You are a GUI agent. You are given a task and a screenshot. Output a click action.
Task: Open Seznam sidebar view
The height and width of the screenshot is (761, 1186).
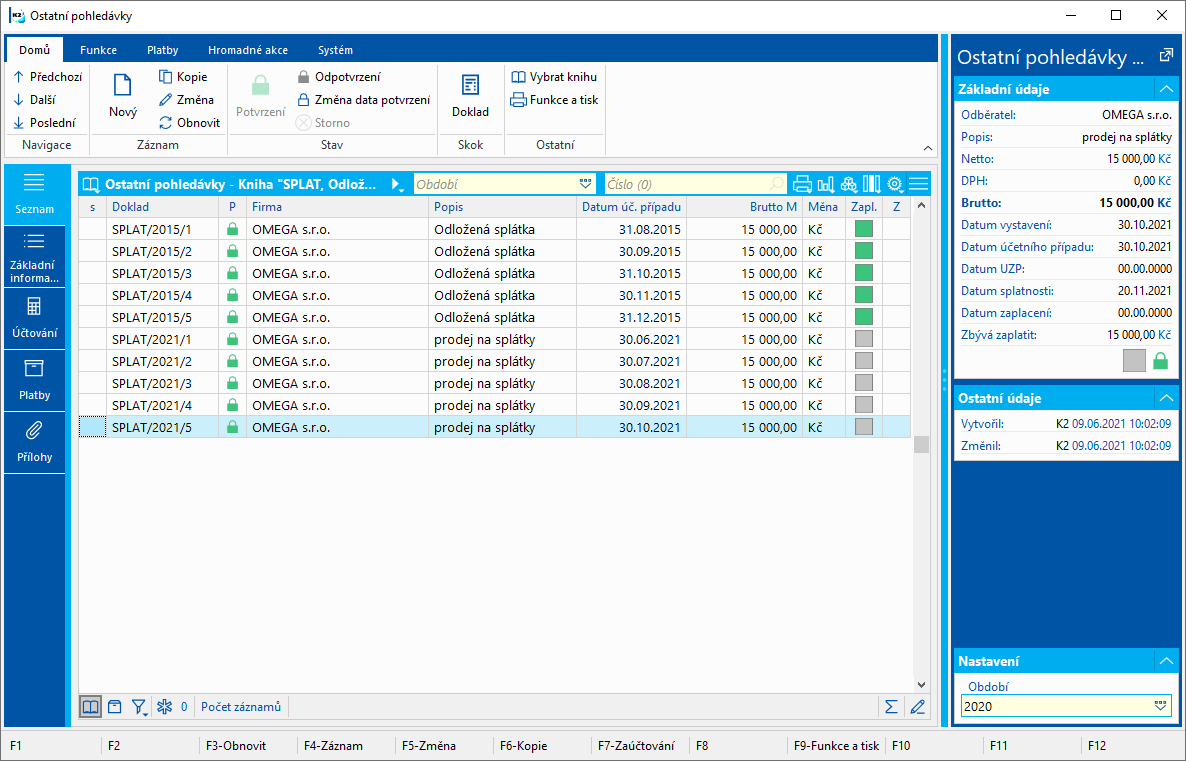coord(34,194)
